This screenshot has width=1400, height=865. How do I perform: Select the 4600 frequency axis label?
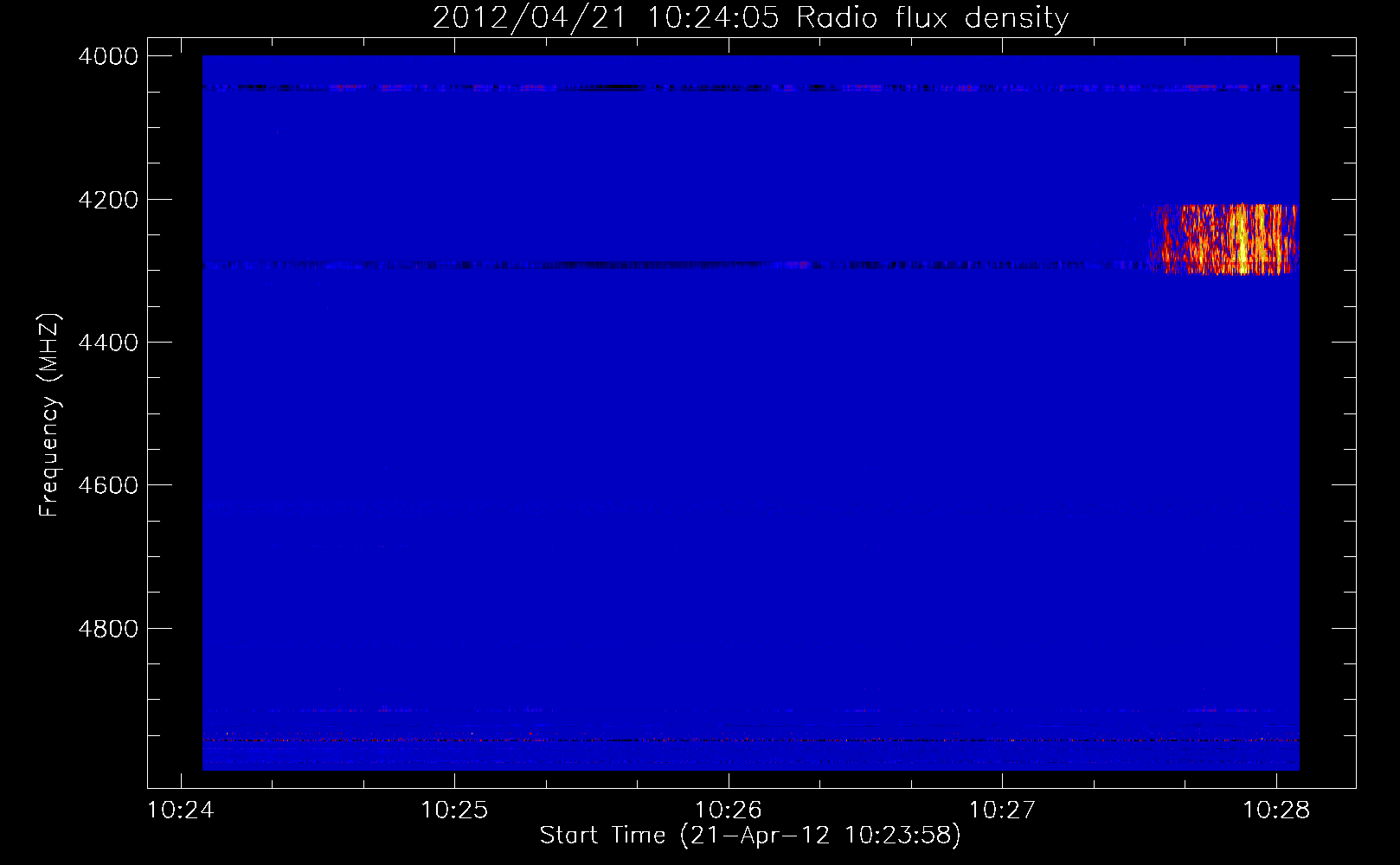[x=108, y=485]
